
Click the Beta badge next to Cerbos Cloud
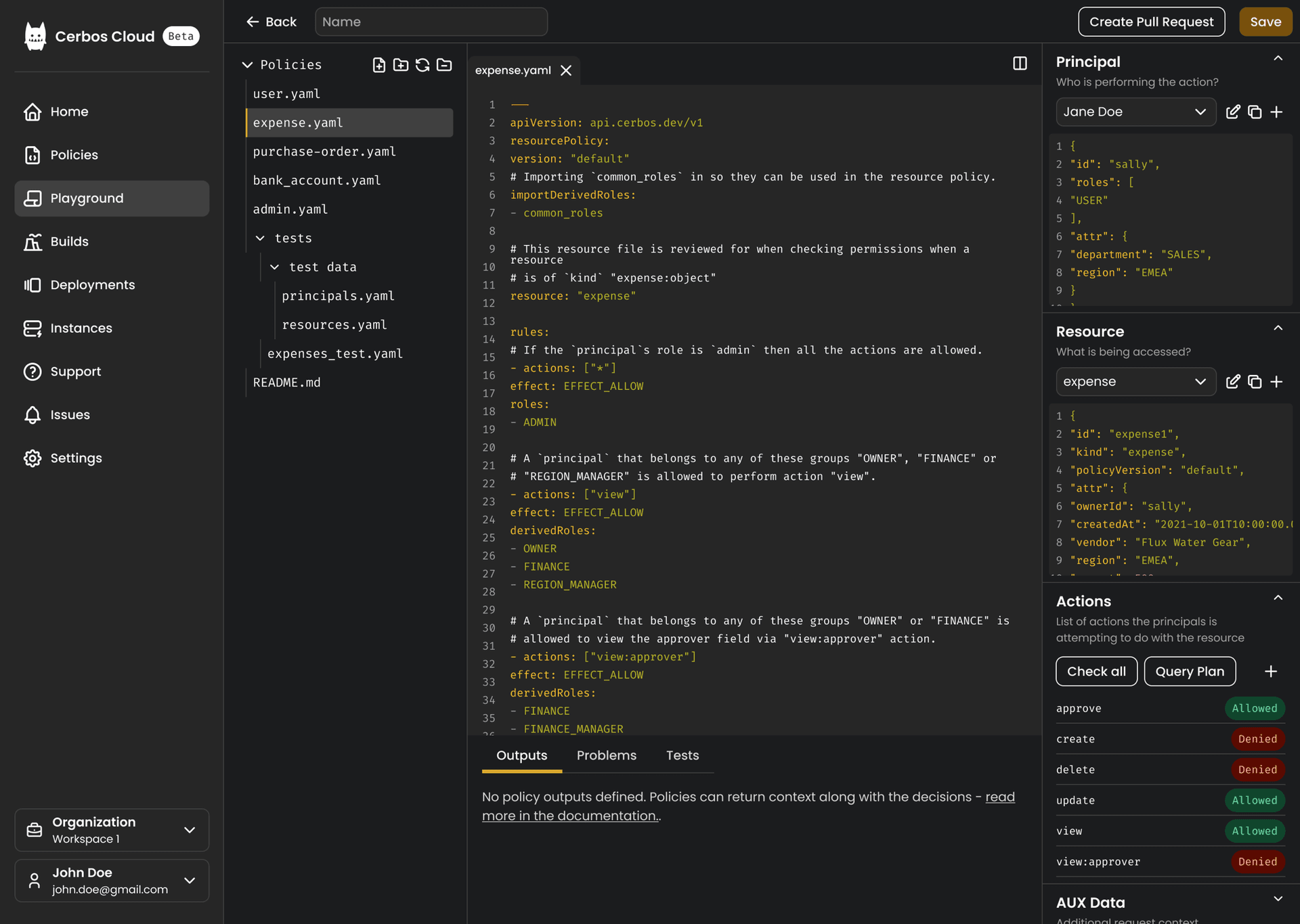click(181, 37)
